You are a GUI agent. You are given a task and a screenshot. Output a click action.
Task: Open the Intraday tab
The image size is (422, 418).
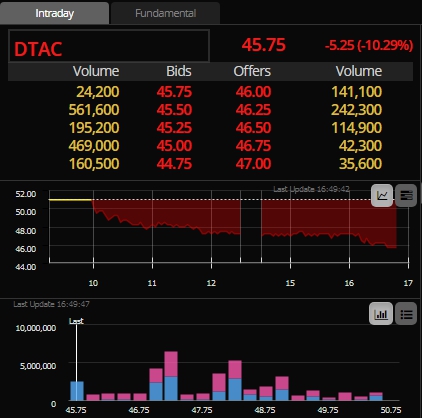coord(54,13)
